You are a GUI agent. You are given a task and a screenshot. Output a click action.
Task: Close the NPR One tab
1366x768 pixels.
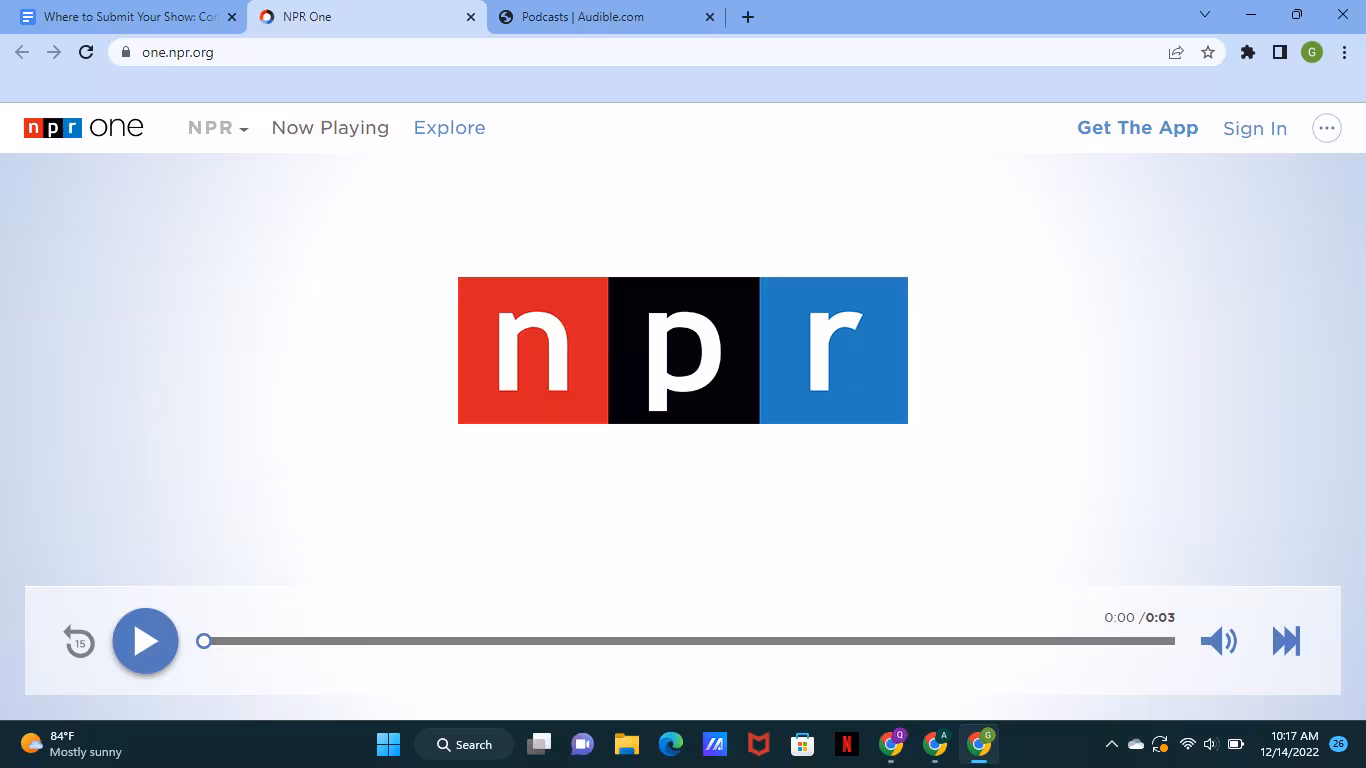[x=471, y=17]
